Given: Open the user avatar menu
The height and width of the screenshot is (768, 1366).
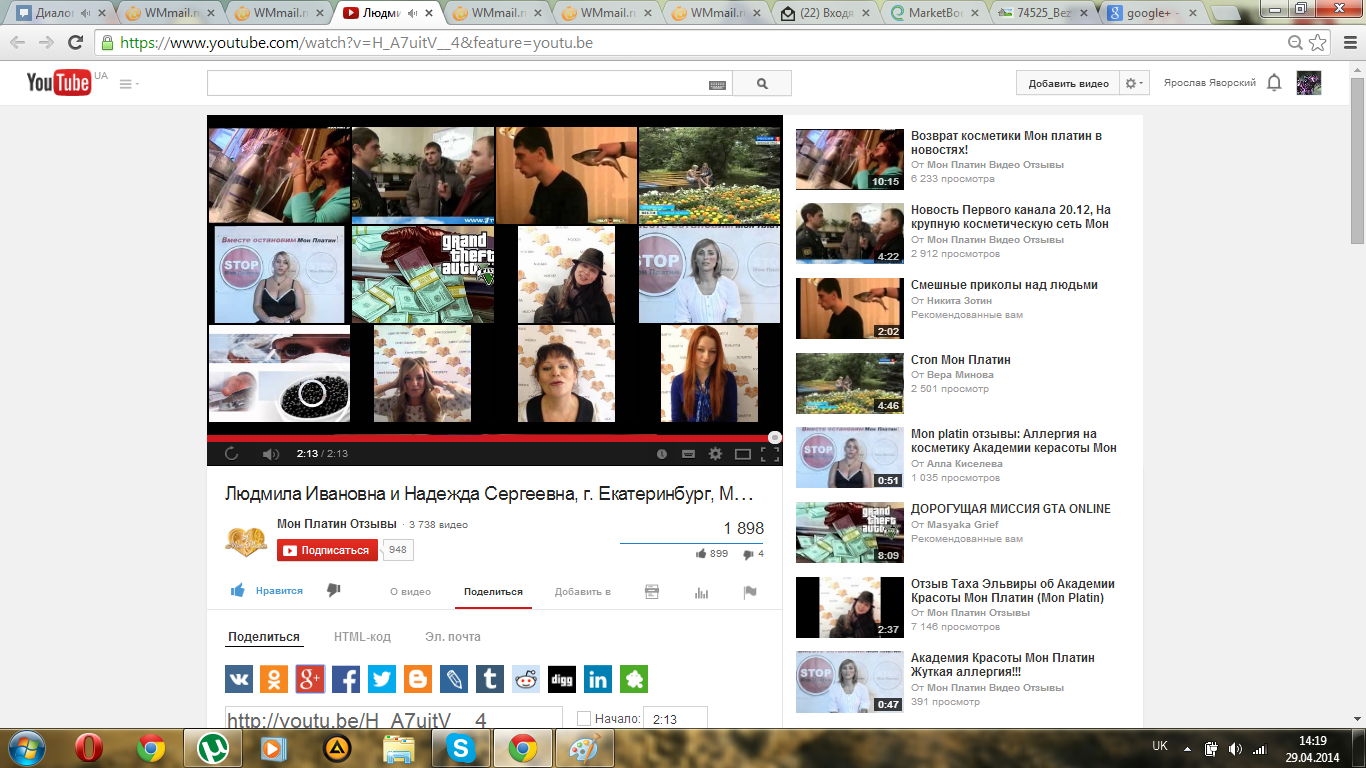Looking at the screenshot, I should (1309, 83).
